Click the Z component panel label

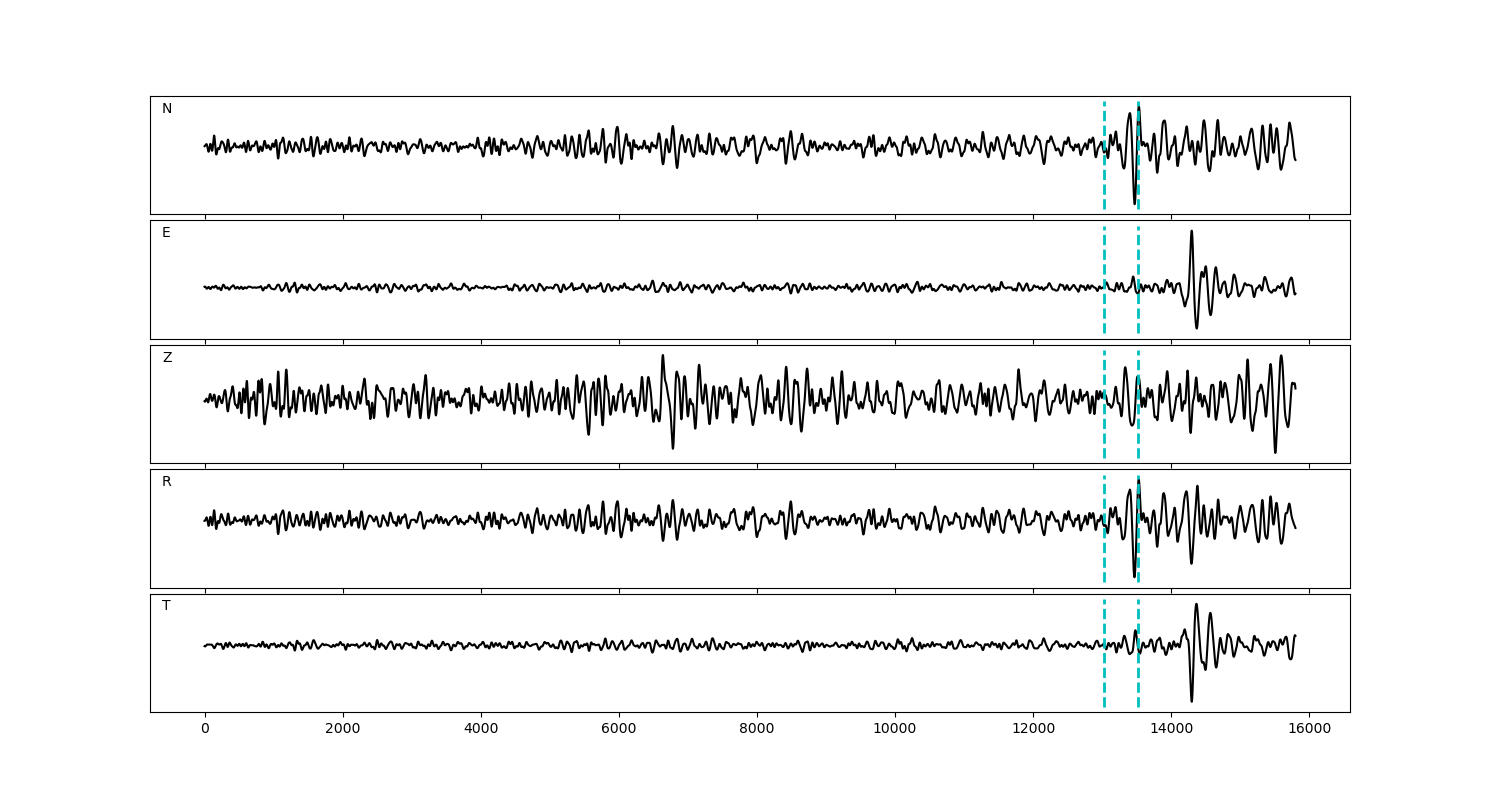(167, 358)
